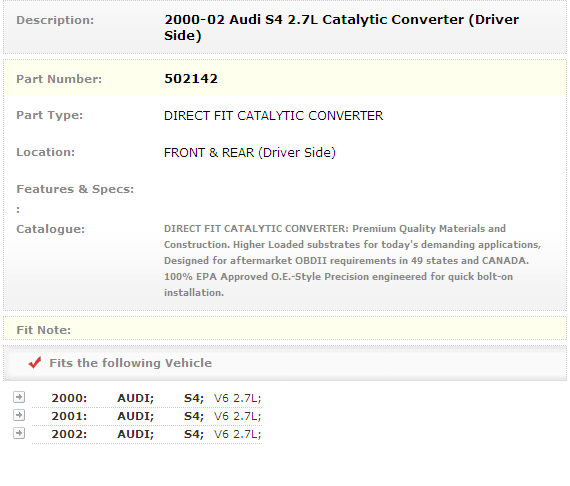
Task: Click the Location: label
Action: tap(45, 152)
